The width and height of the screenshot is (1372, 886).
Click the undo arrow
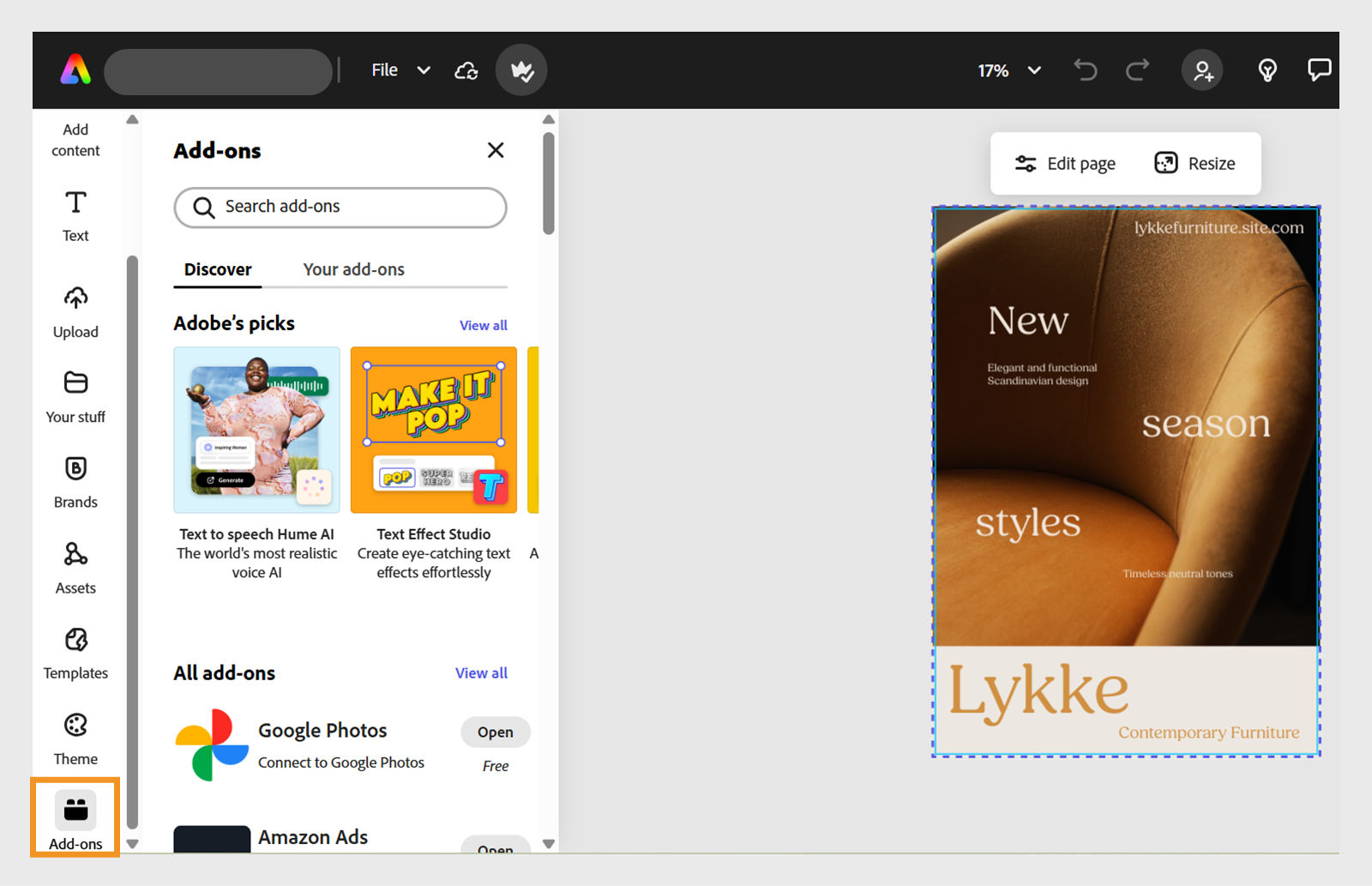point(1086,70)
